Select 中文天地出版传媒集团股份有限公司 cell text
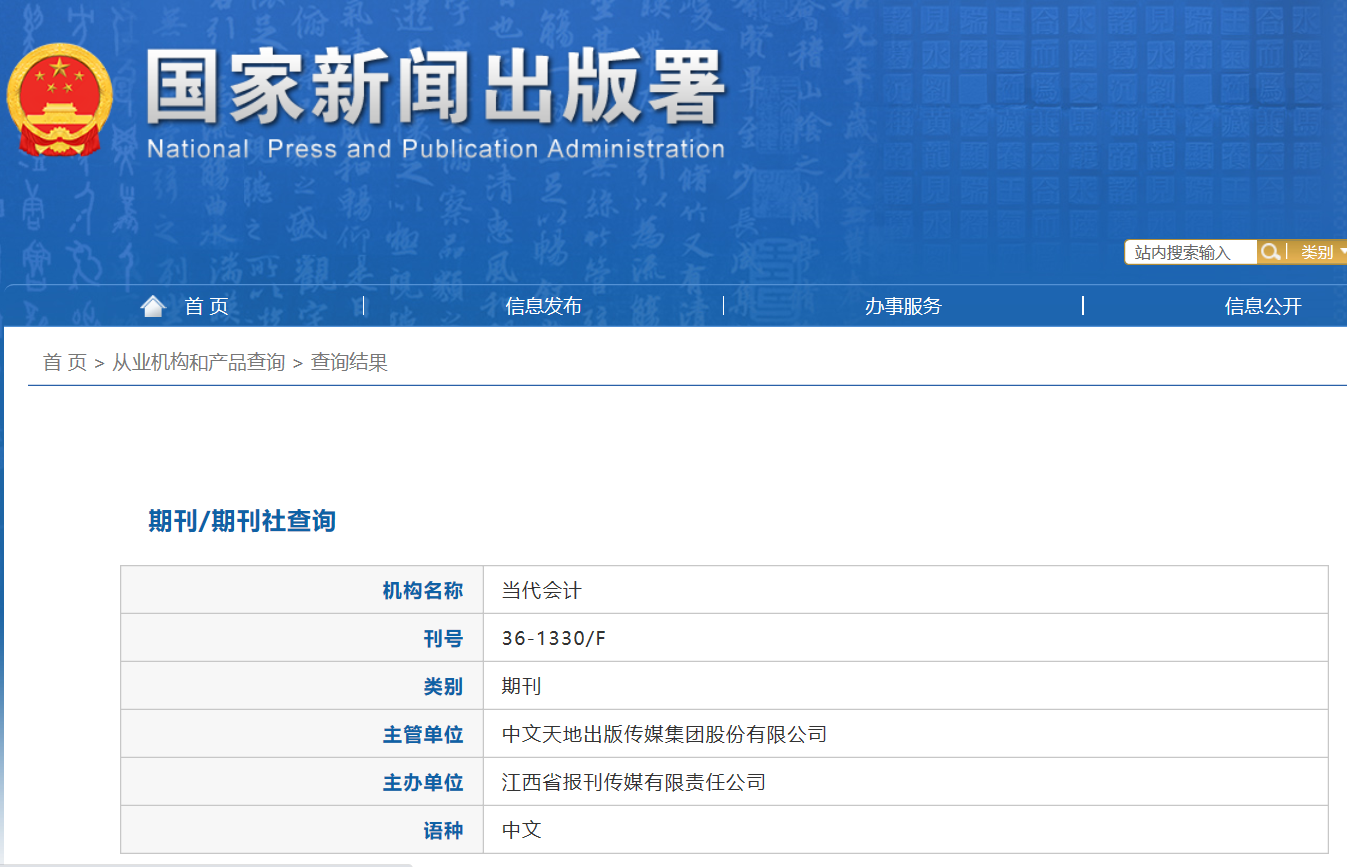 tap(665, 735)
